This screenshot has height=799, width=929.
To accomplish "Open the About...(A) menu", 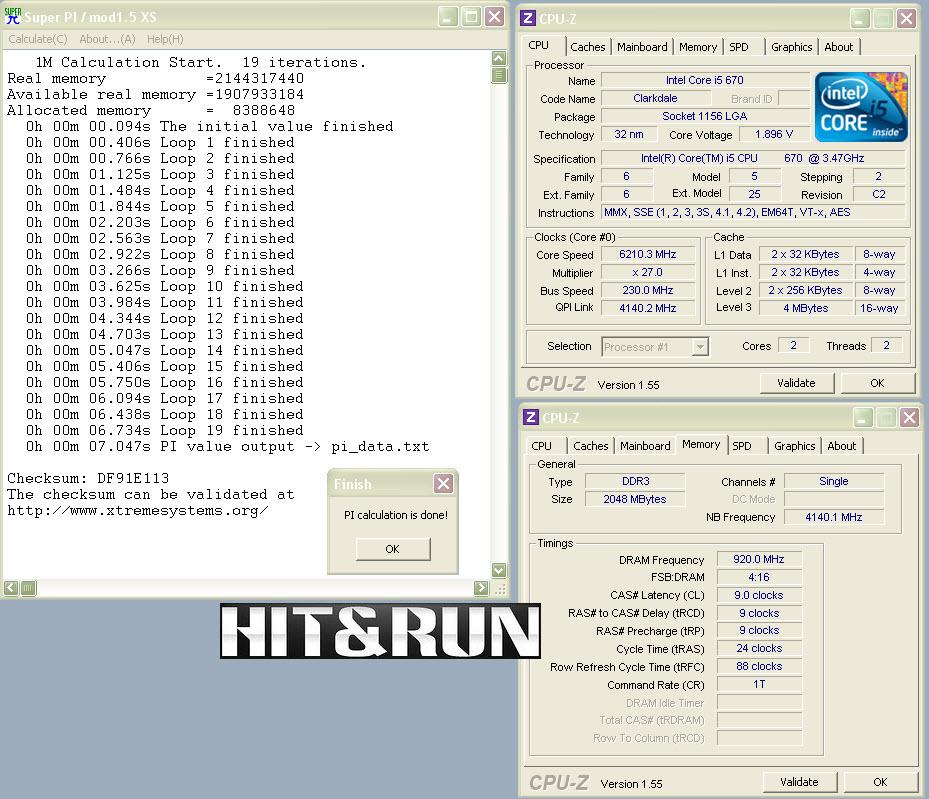I will tap(107, 39).
